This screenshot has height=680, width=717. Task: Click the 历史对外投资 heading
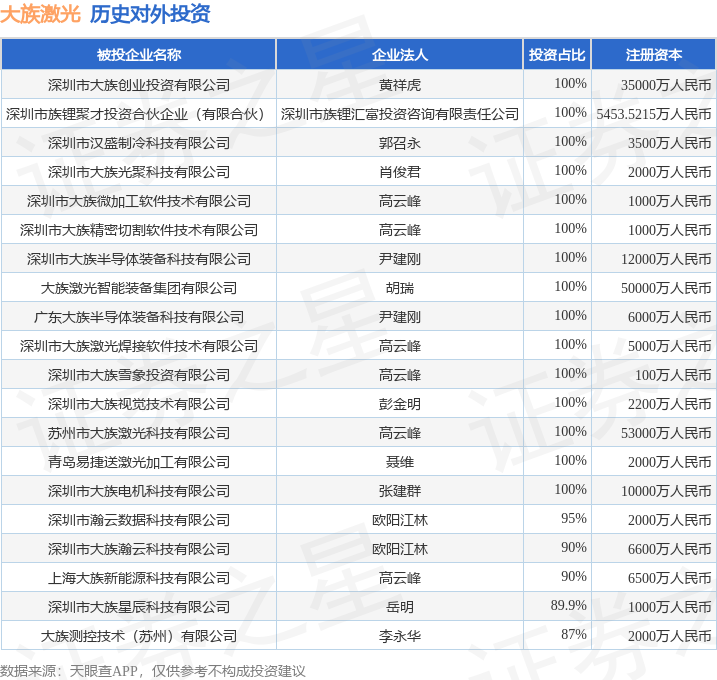[x=150, y=15]
